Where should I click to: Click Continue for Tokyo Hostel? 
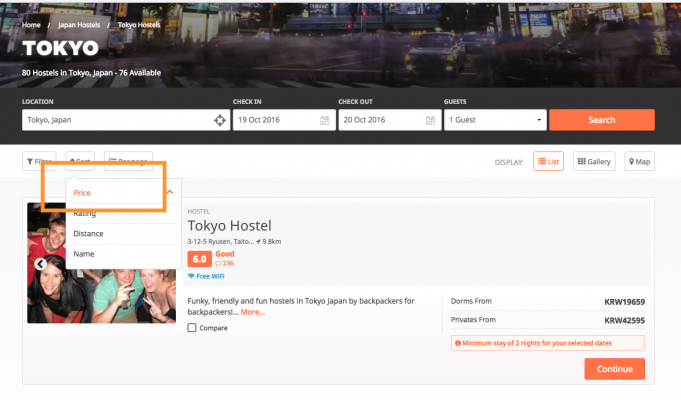point(614,368)
